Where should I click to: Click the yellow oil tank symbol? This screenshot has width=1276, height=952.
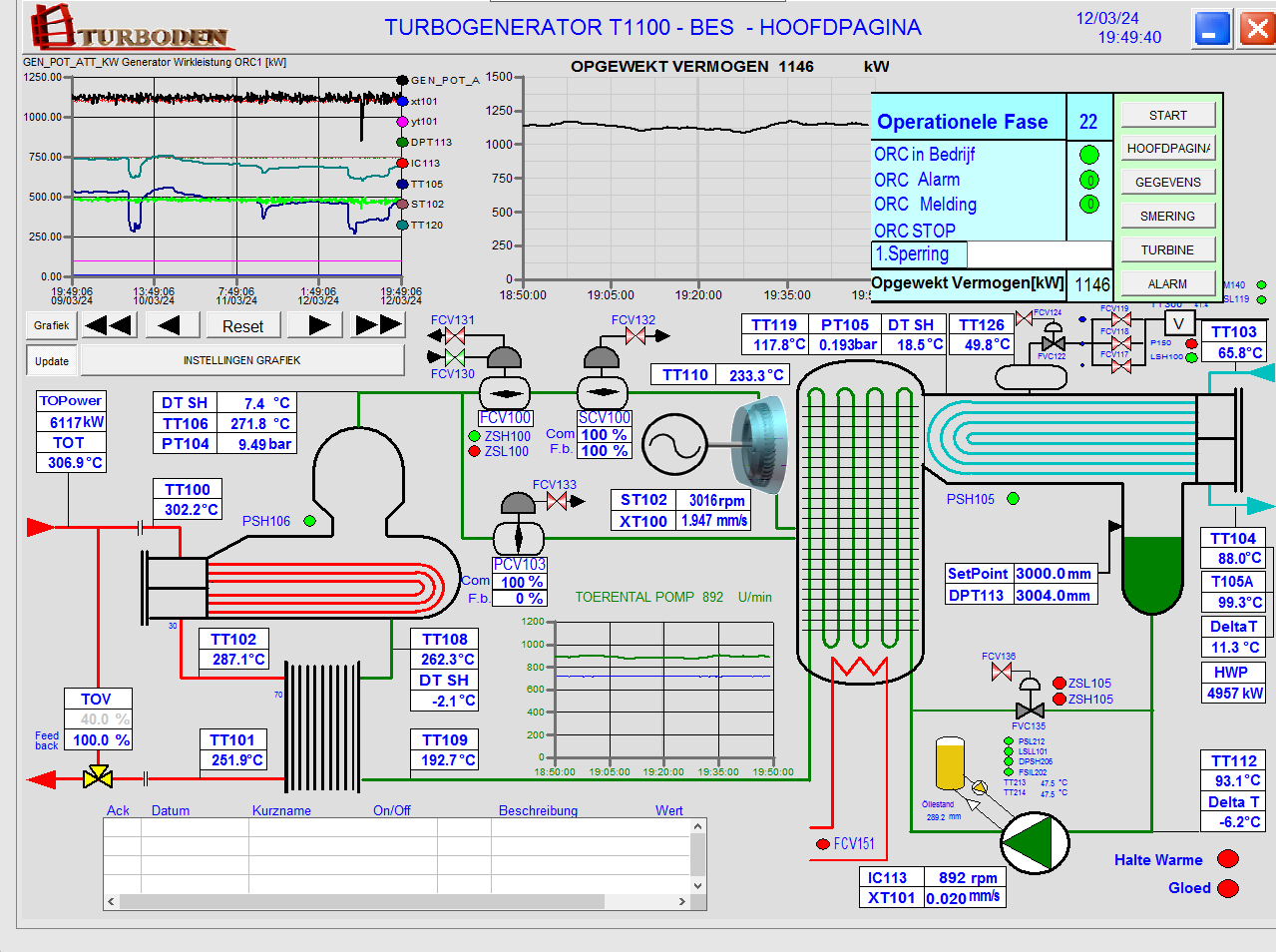[950, 764]
